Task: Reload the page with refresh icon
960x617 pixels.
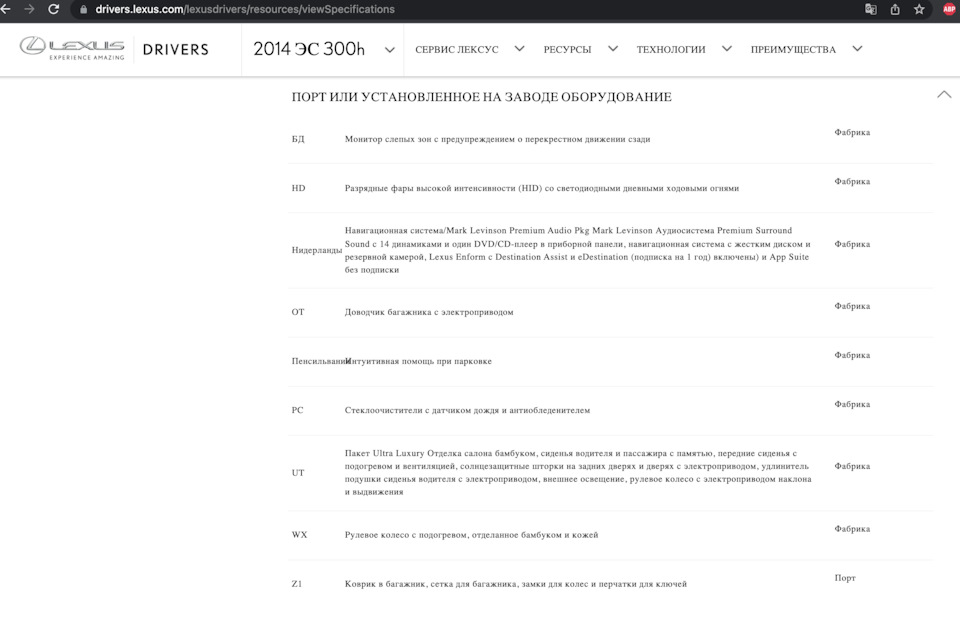Action: click(54, 9)
